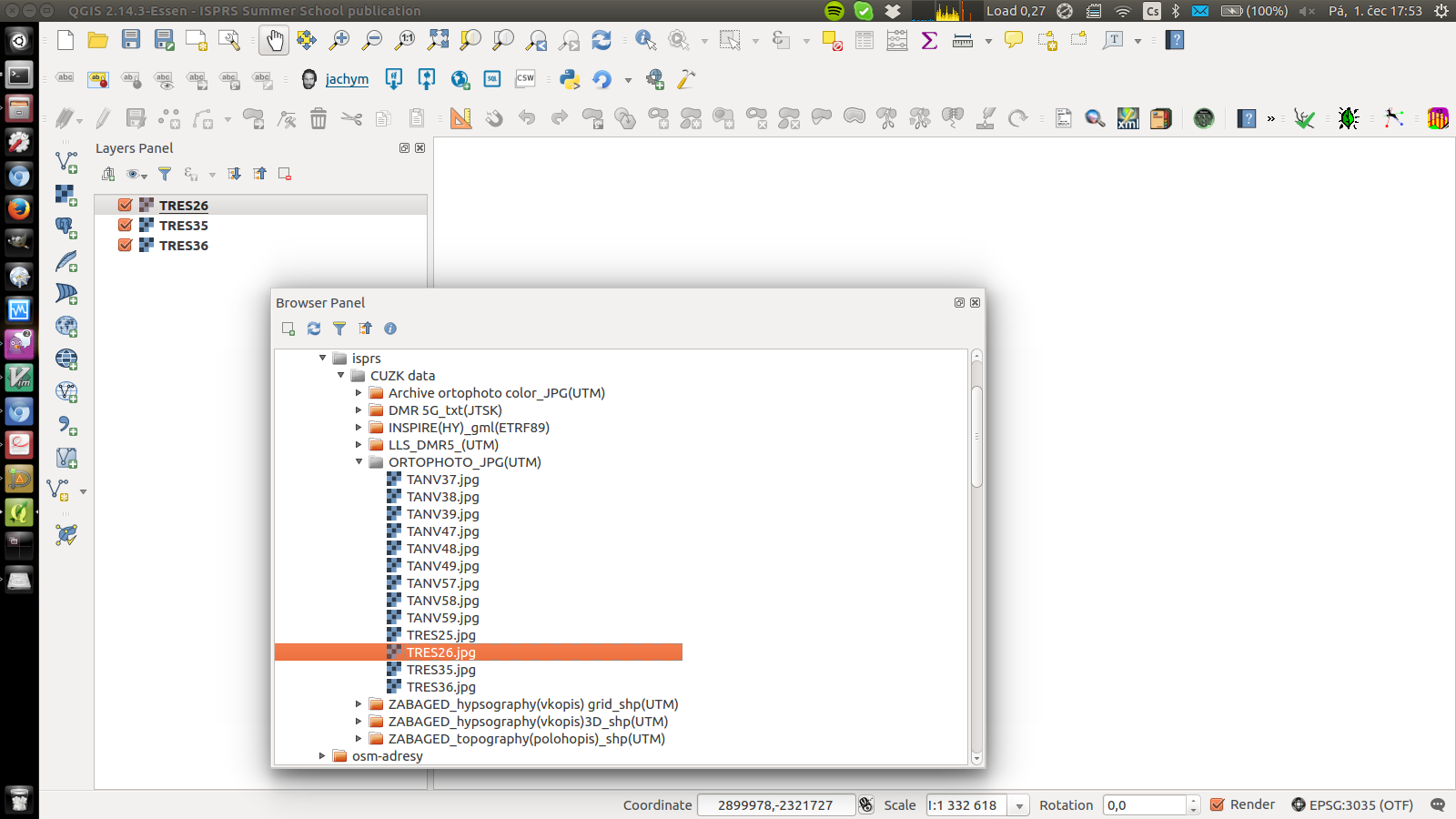The width and height of the screenshot is (1456, 819).
Task: Click the Browser Panel filter icon
Action: click(x=339, y=329)
